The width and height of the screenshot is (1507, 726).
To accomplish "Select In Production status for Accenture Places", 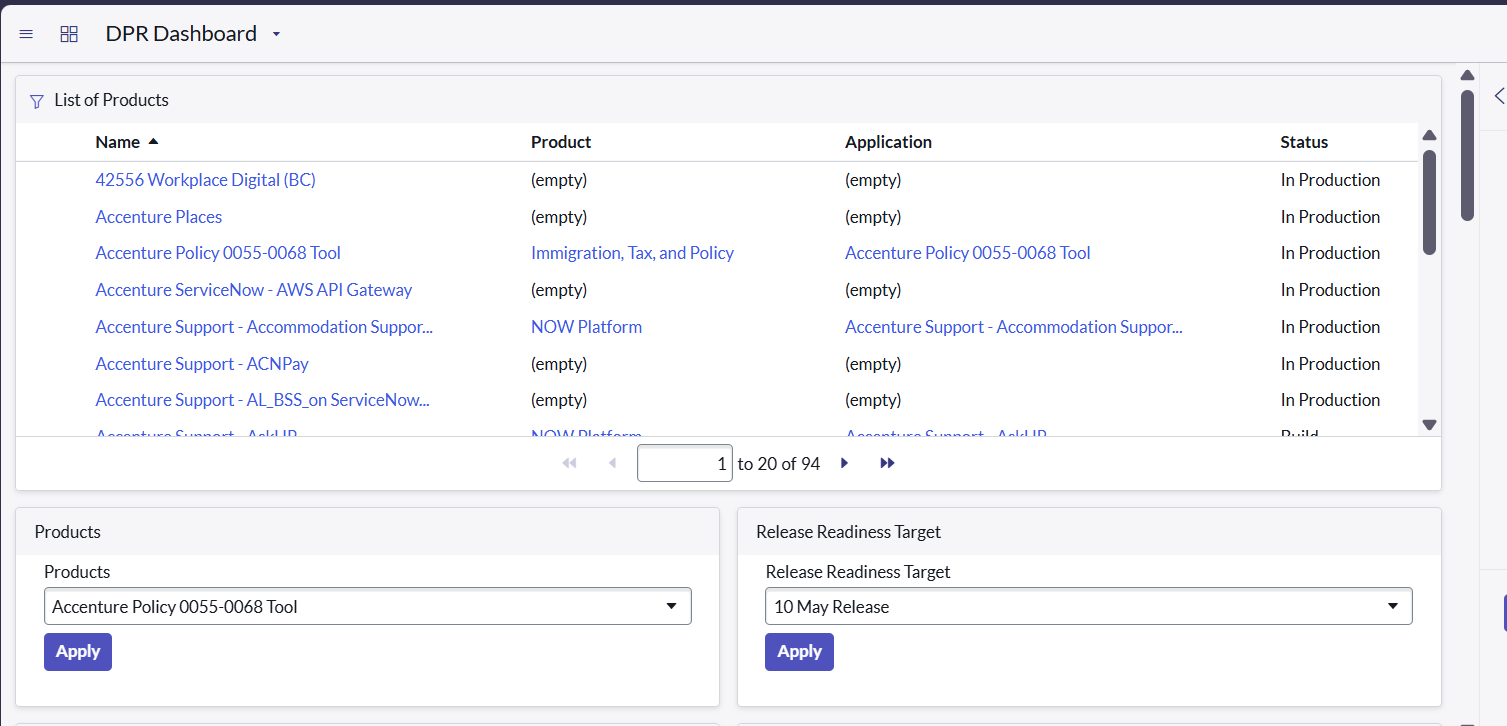I will point(1330,217).
